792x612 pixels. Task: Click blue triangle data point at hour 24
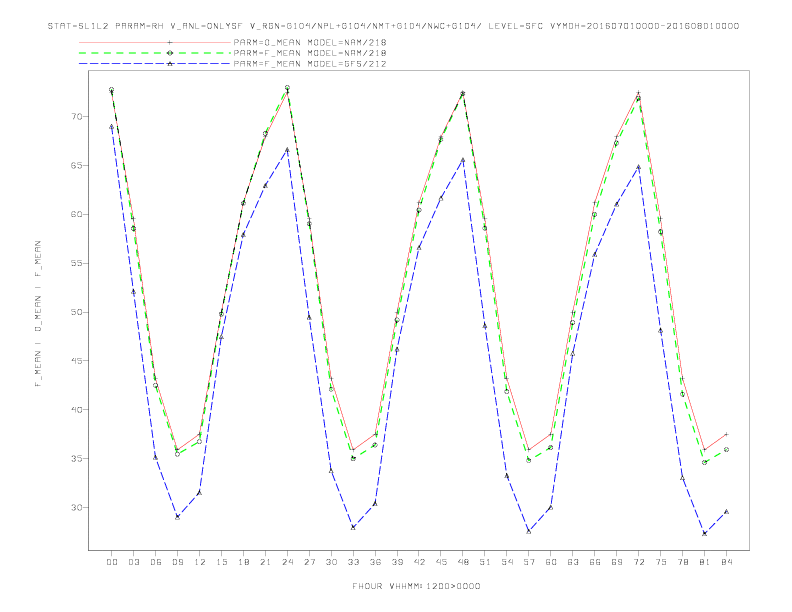pos(287,150)
